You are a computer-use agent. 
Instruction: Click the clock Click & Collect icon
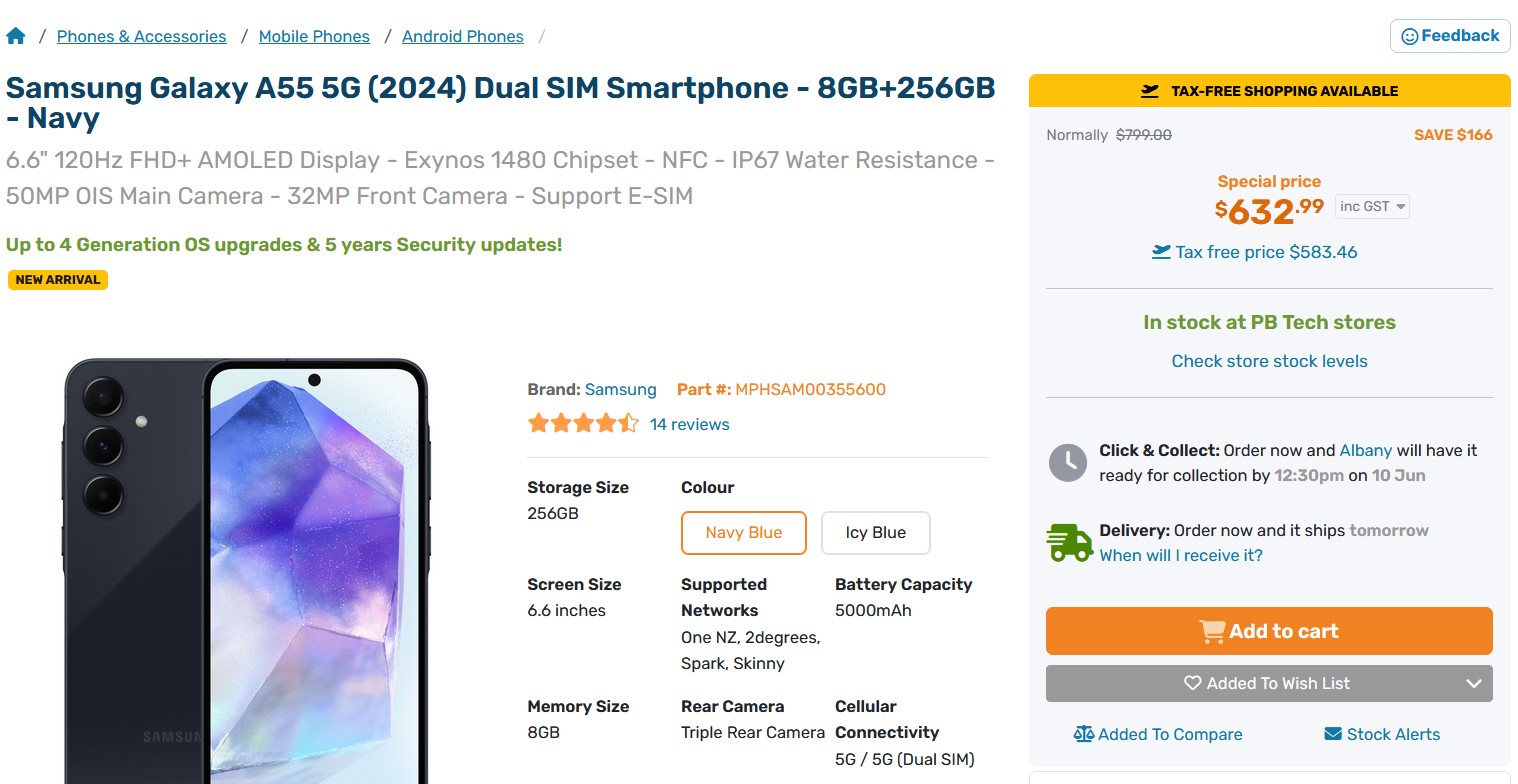pos(1067,462)
